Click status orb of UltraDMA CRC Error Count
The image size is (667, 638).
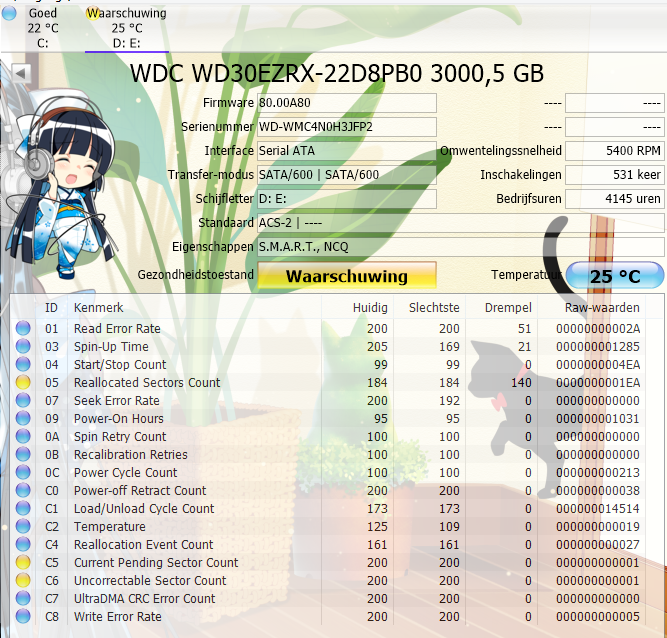pyautogui.click(x=23, y=598)
